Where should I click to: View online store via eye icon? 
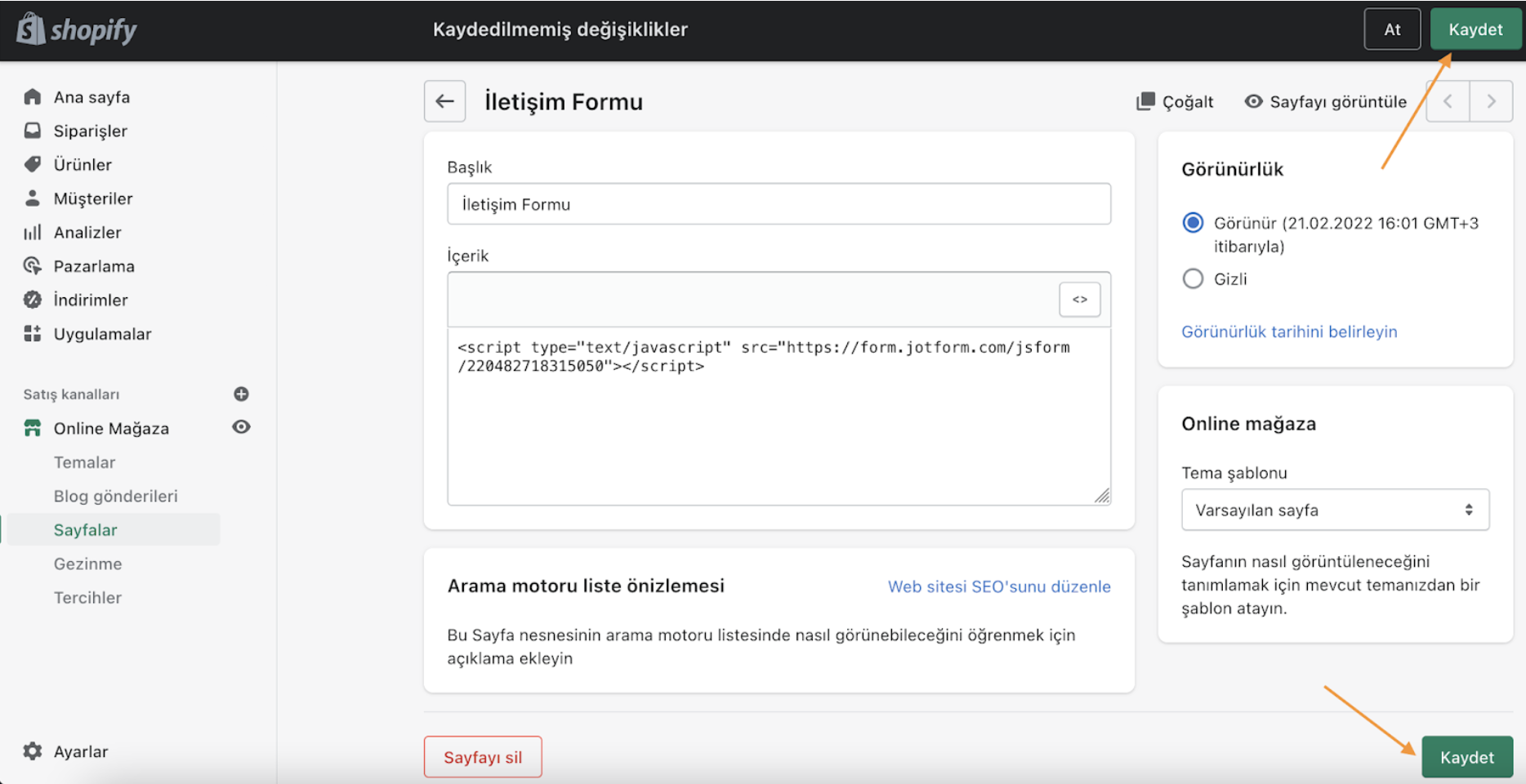pyautogui.click(x=241, y=427)
